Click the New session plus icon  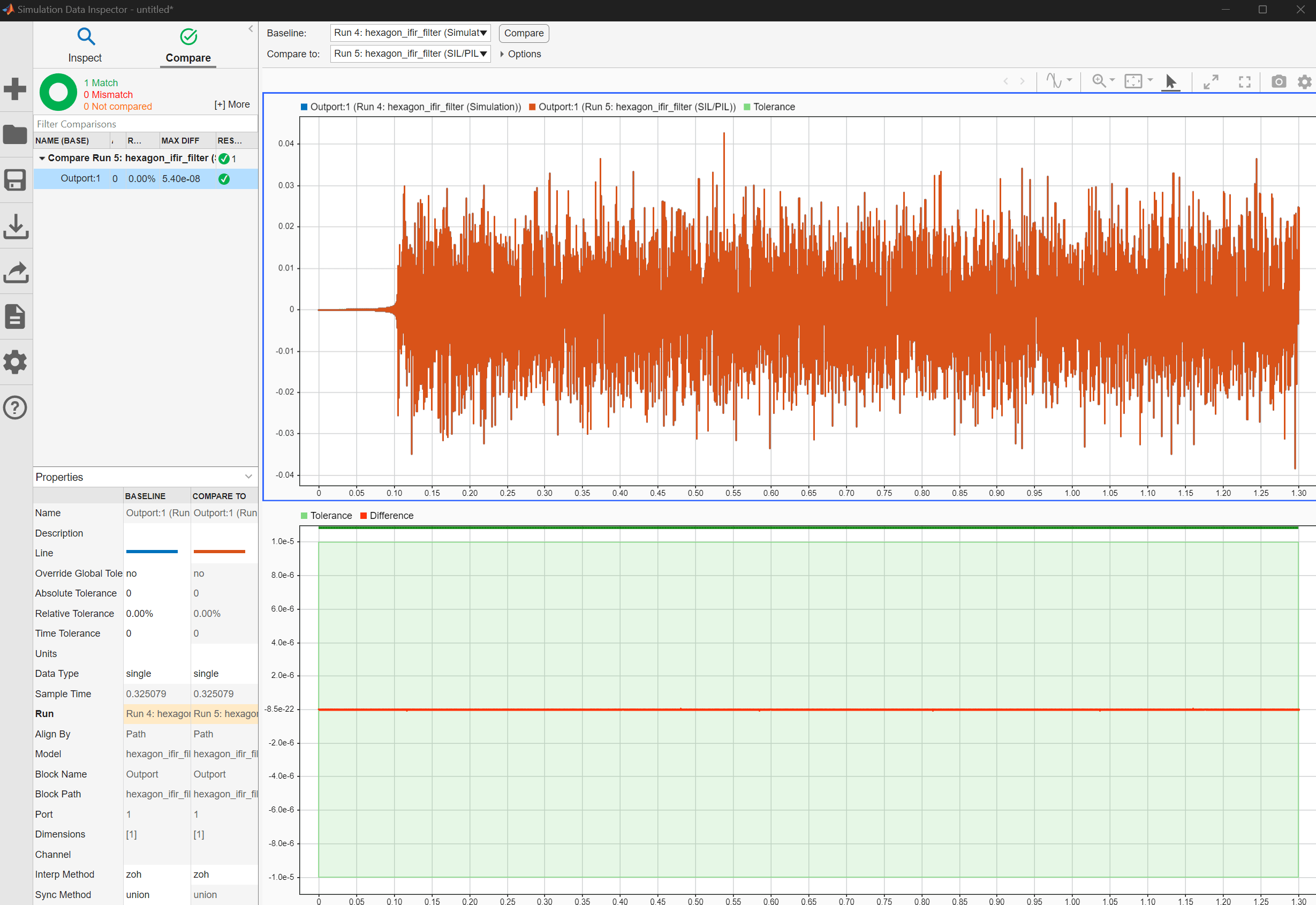(16, 89)
